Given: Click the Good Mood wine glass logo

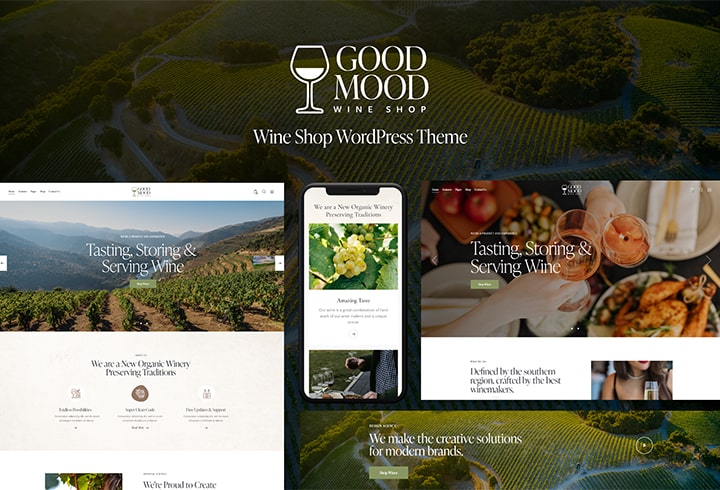Looking at the screenshot, I should 360,79.
